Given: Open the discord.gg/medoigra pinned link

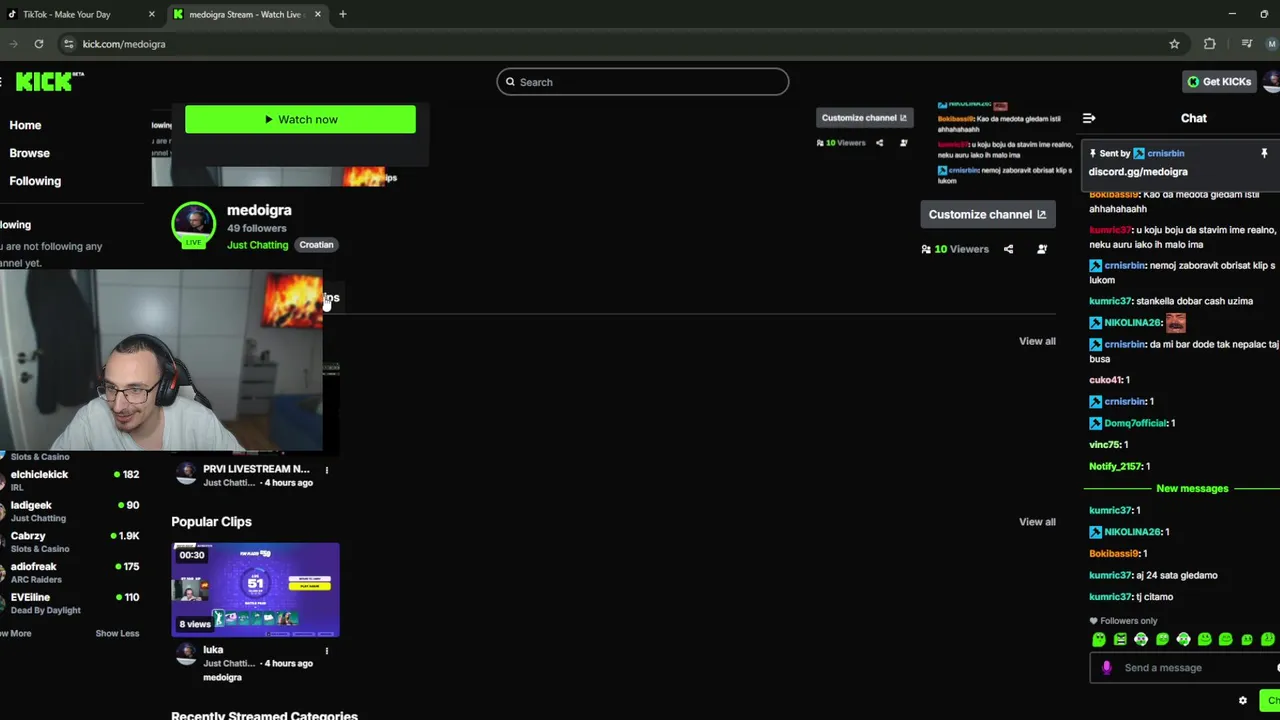Looking at the screenshot, I should (1138, 172).
